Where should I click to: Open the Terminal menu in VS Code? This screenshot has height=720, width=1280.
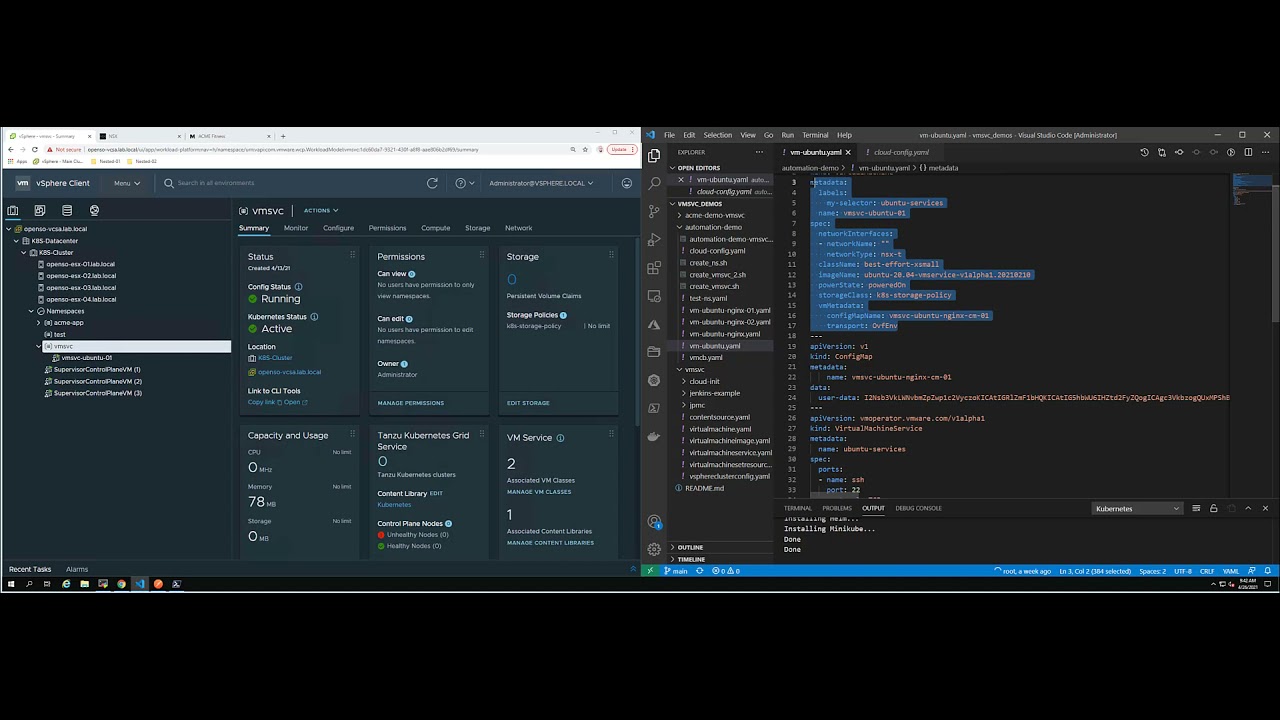pos(815,135)
